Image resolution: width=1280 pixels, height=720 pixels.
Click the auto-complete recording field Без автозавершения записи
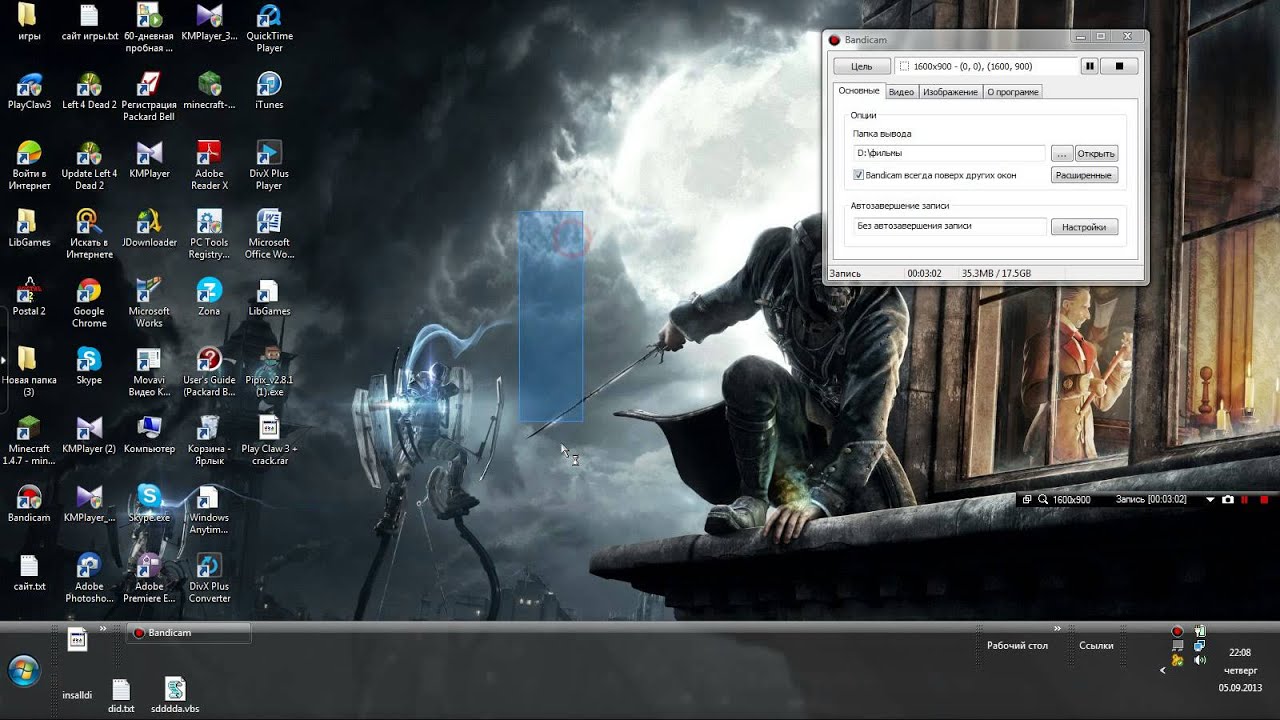[x=949, y=226]
